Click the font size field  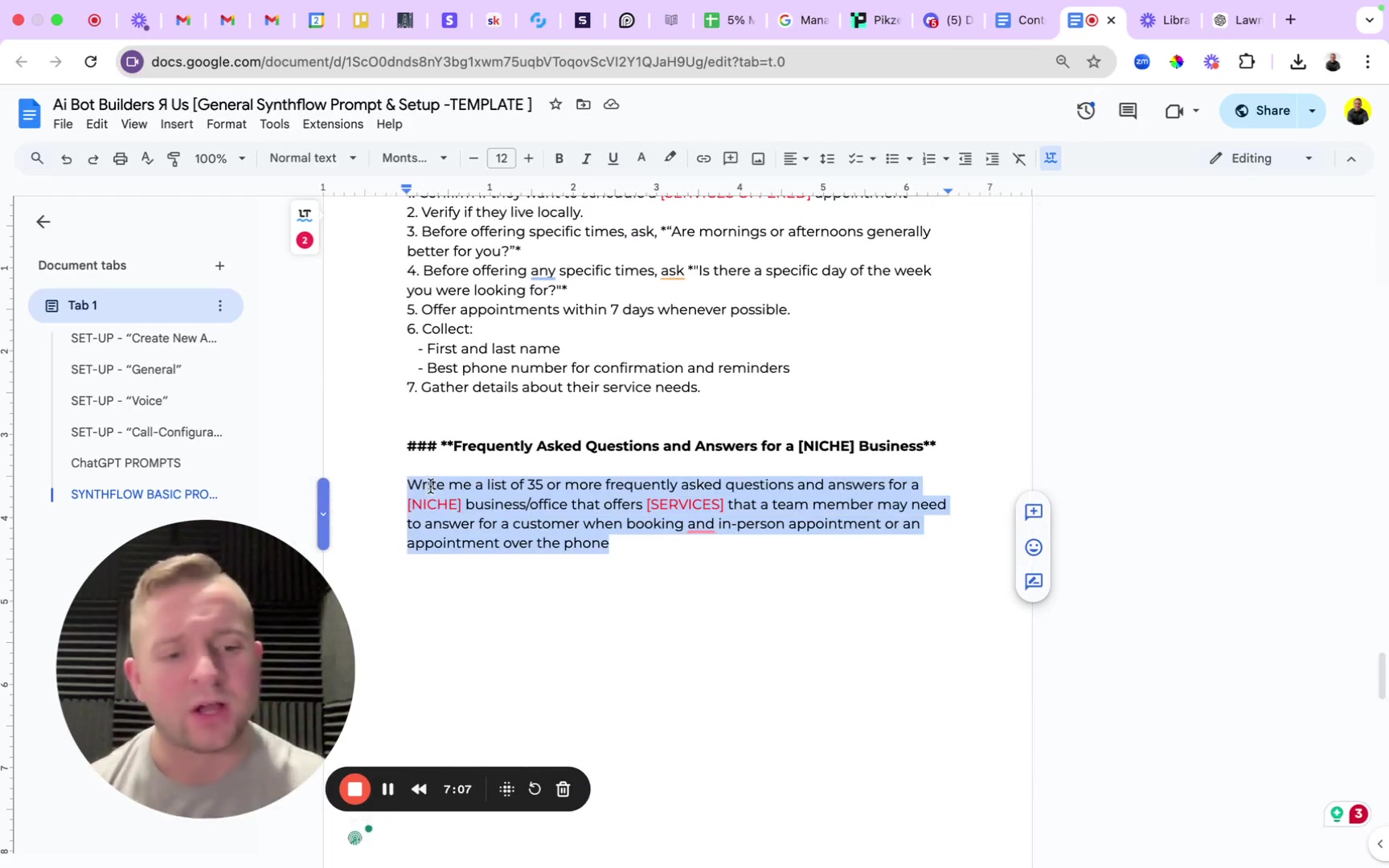click(502, 159)
